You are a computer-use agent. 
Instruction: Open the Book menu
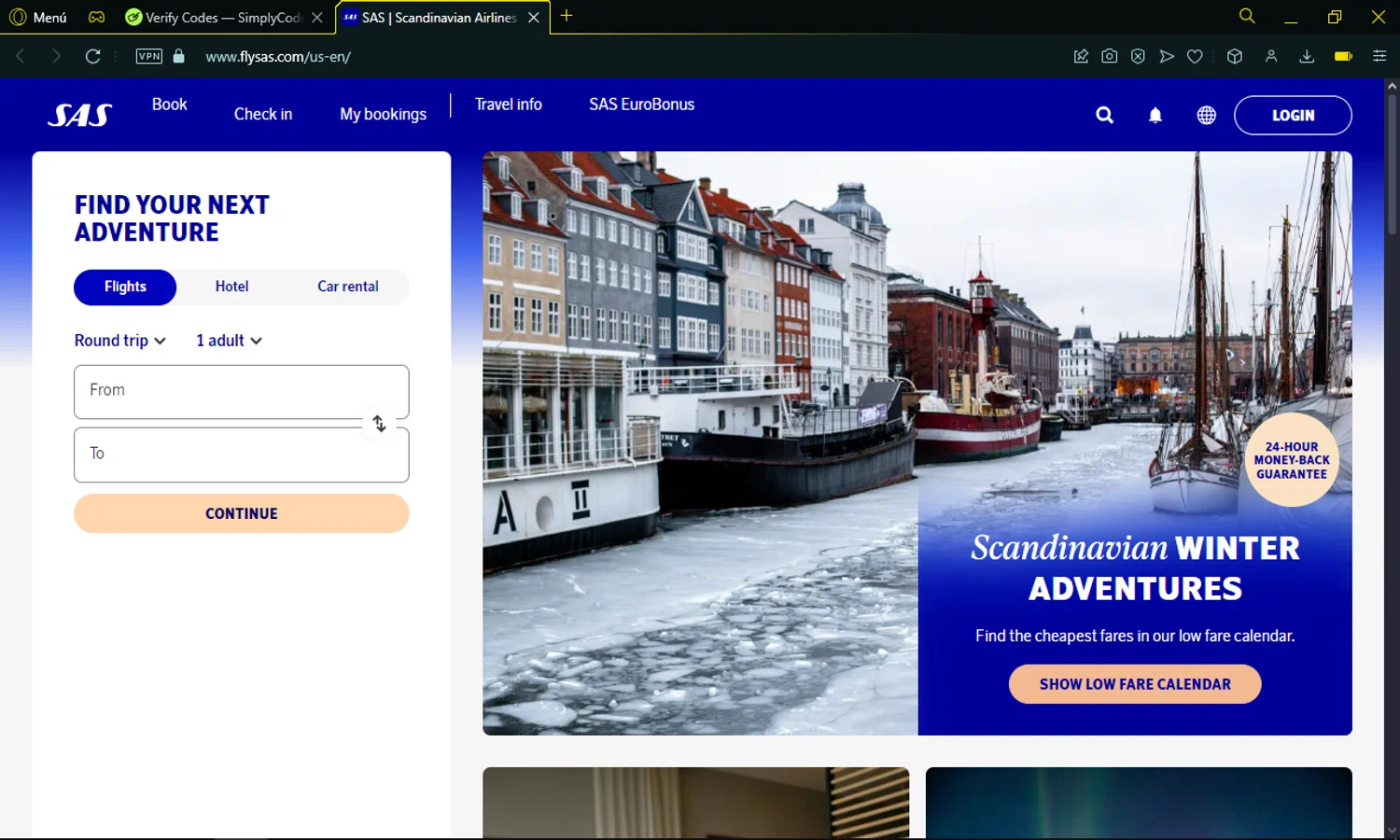tap(170, 105)
